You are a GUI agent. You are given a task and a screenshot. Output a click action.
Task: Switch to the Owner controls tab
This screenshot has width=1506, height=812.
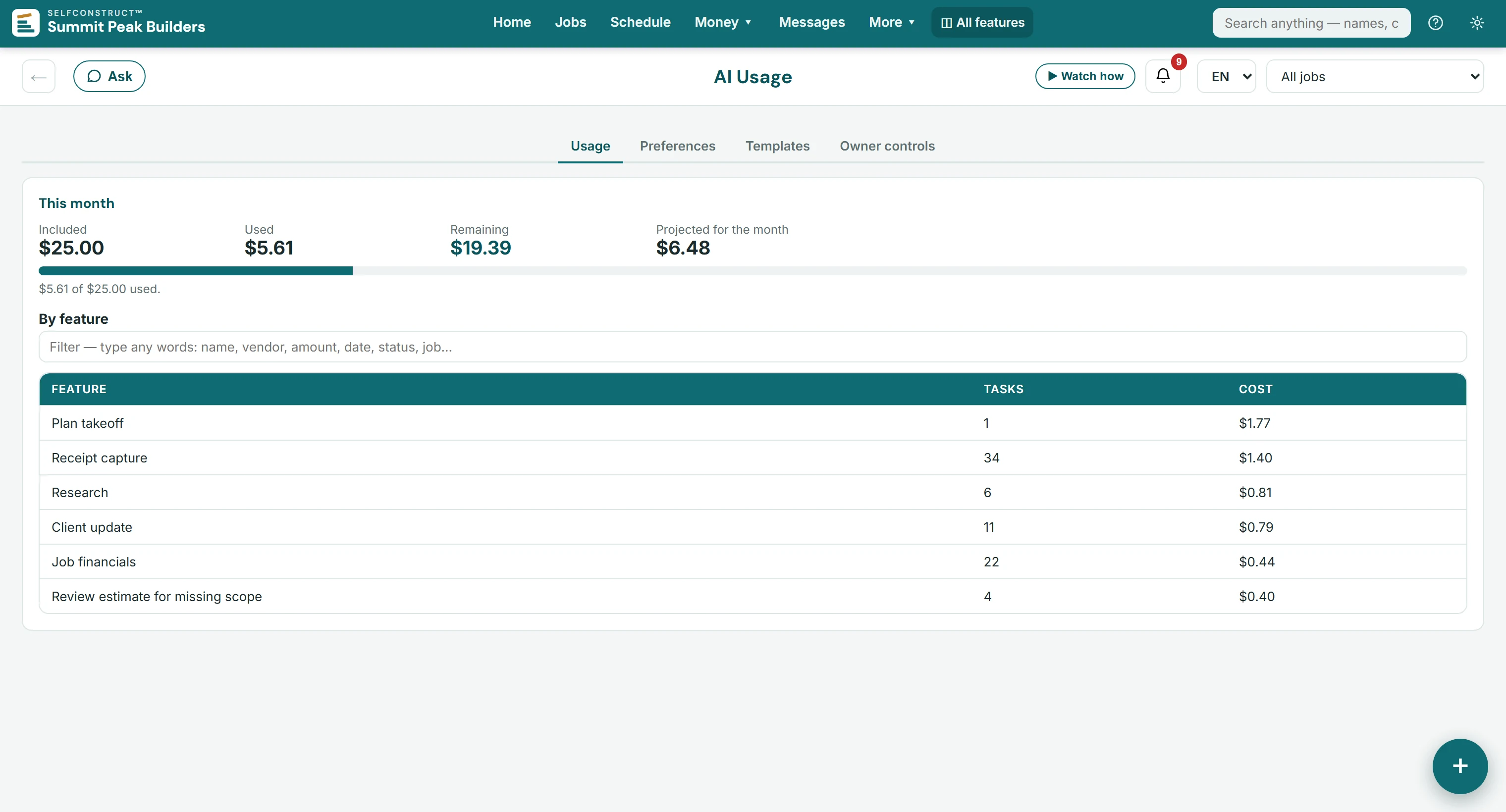[x=887, y=146]
